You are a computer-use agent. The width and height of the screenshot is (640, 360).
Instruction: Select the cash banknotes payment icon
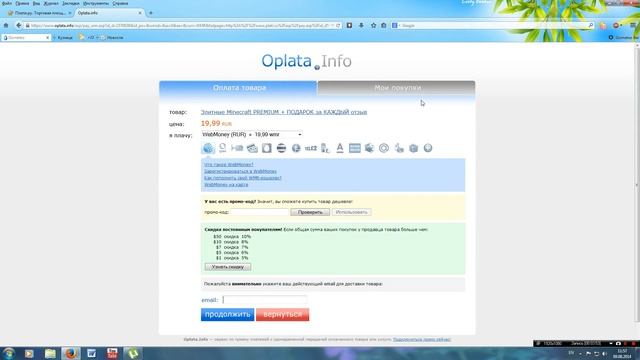252,148
